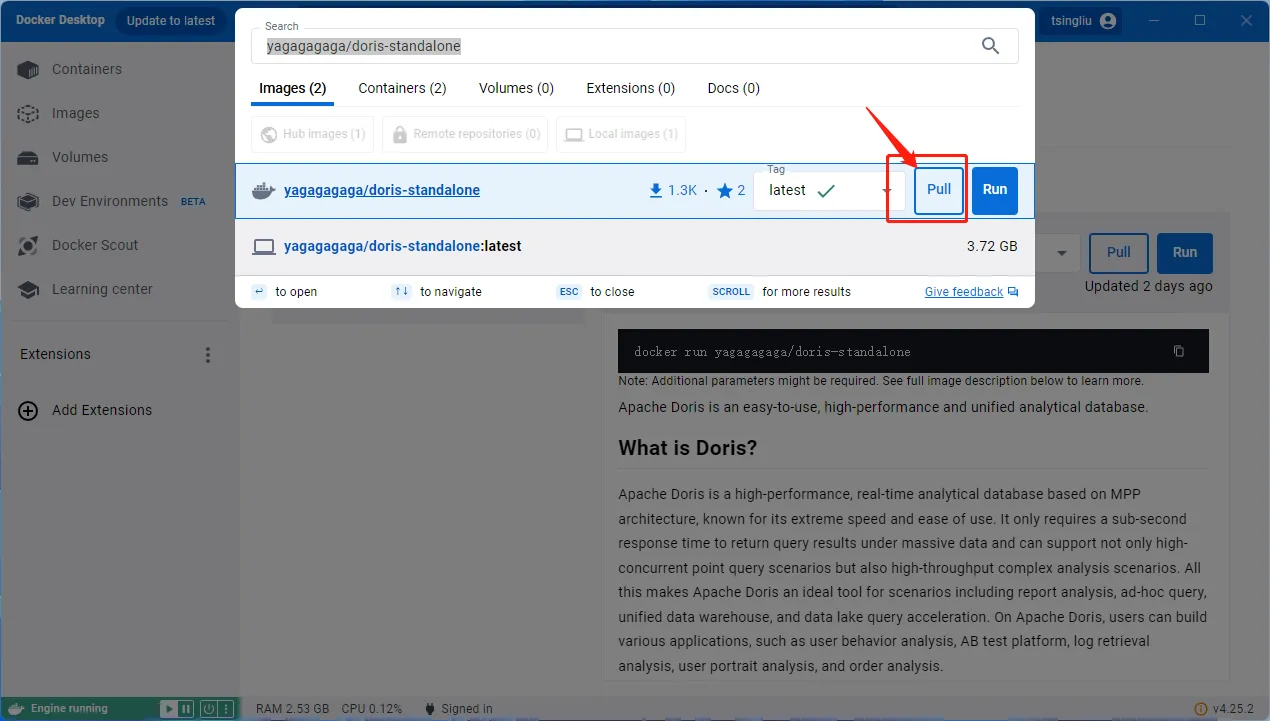Copy the docker run command
Image resolution: width=1270 pixels, height=721 pixels.
coord(1179,351)
